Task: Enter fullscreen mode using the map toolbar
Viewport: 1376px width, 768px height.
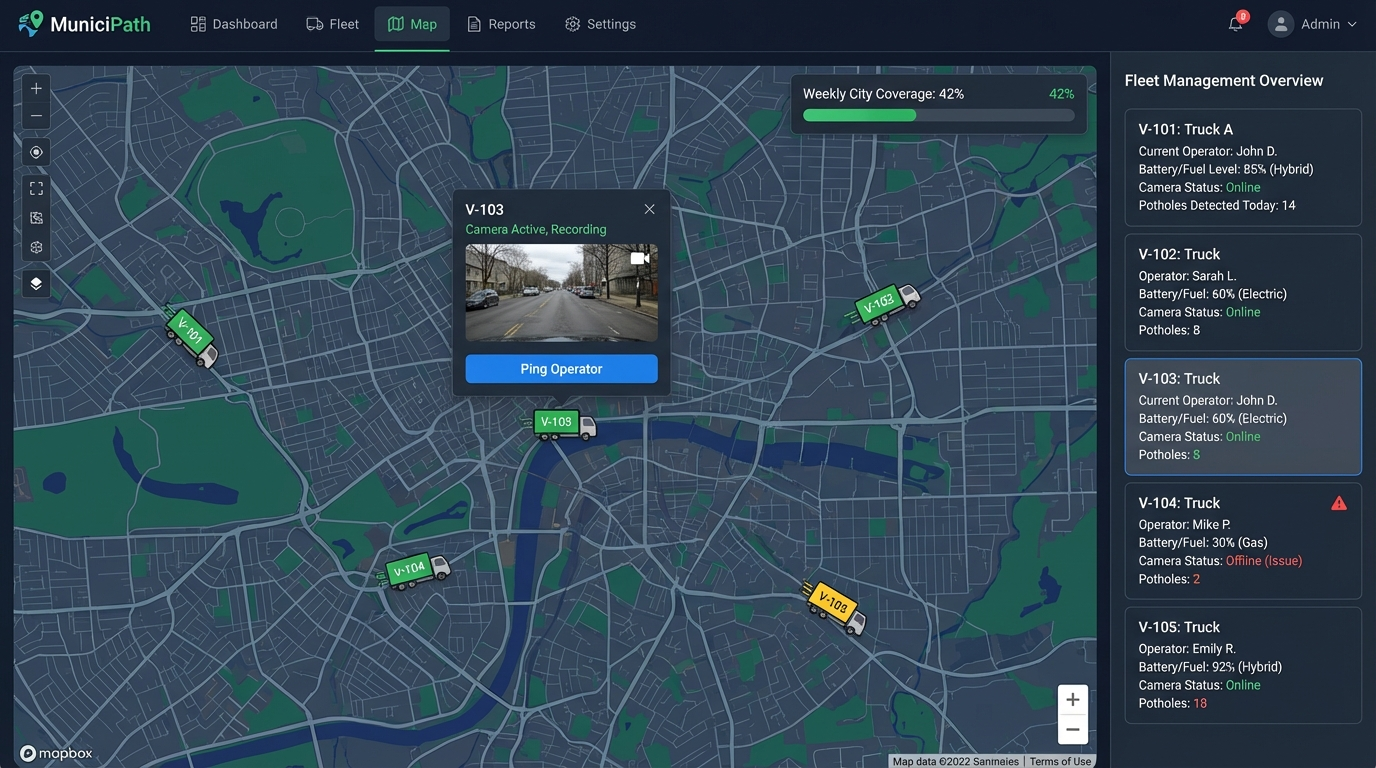Action: point(35,187)
